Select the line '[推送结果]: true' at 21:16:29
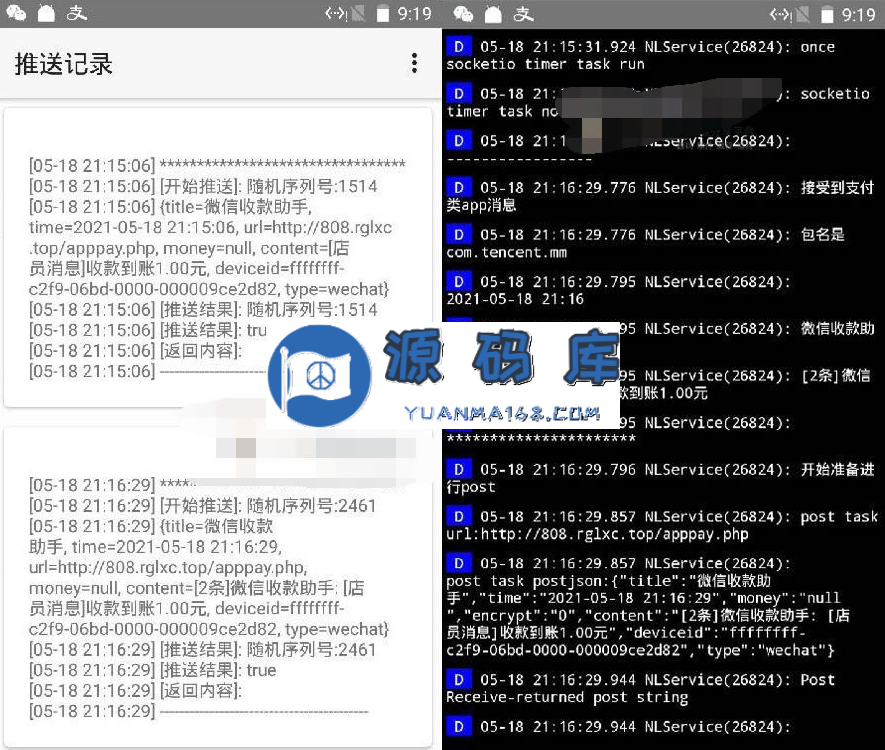The image size is (885, 750). (152, 670)
